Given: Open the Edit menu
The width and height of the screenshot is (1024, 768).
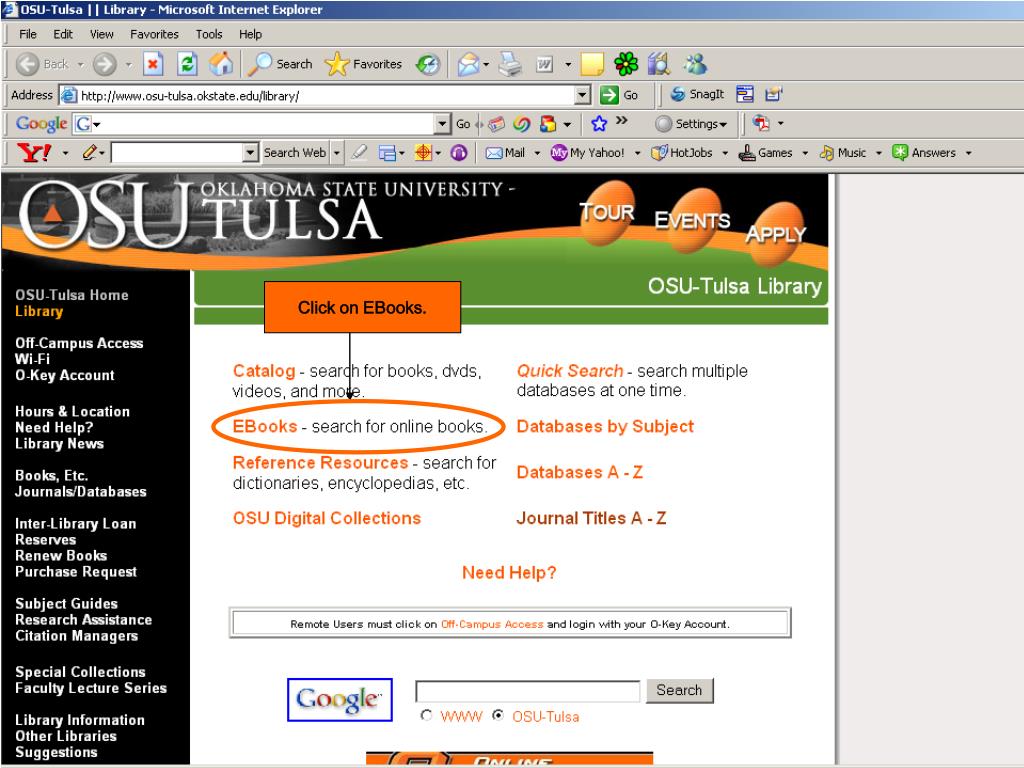Looking at the screenshot, I should 63,34.
